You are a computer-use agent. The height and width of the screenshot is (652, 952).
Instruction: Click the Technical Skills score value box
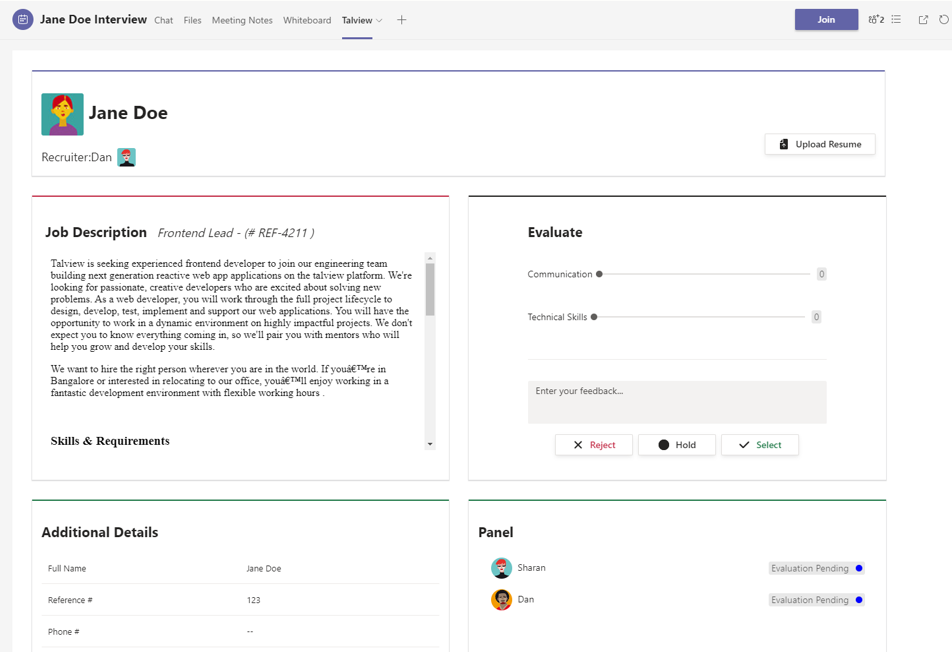pos(817,317)
